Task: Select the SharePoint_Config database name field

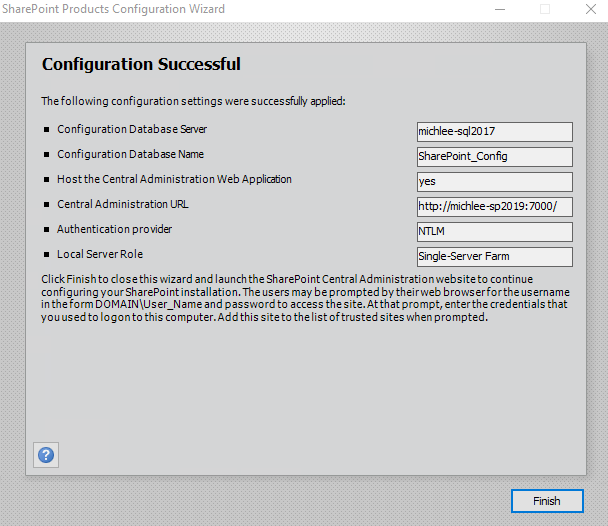Action: (x=494, y=157)
